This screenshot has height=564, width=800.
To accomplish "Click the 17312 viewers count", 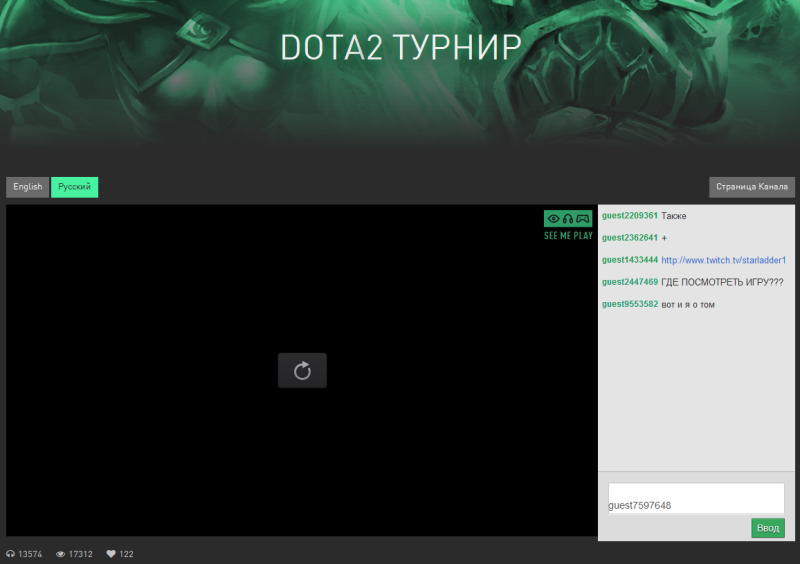I will point(81,554).
